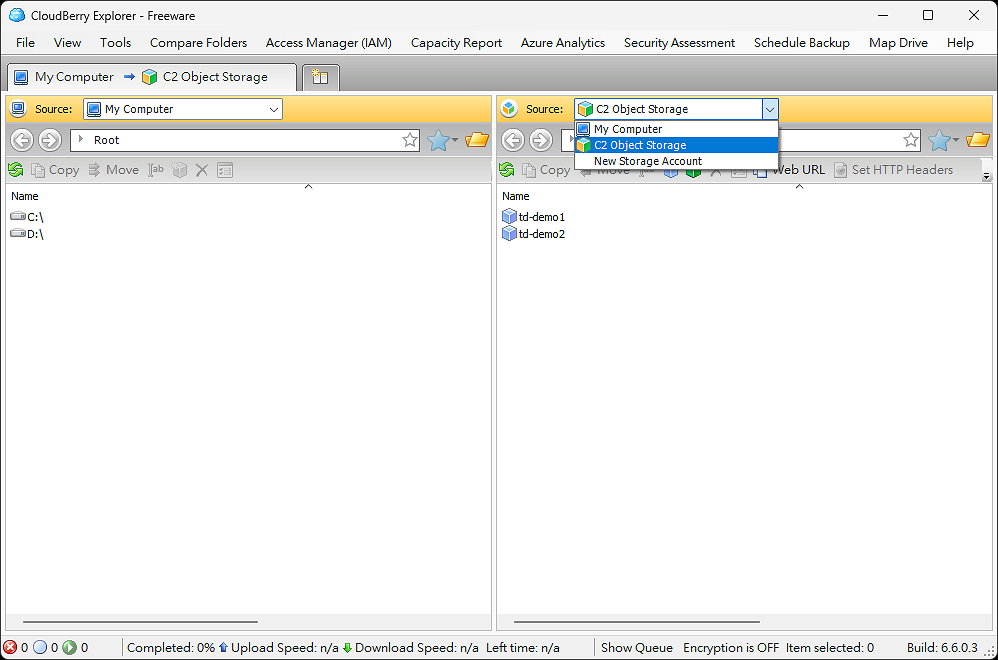Screen dimensions: 998x660
Task: Open the Help menu
Action: pyautogui.click(x=960, y=43)
